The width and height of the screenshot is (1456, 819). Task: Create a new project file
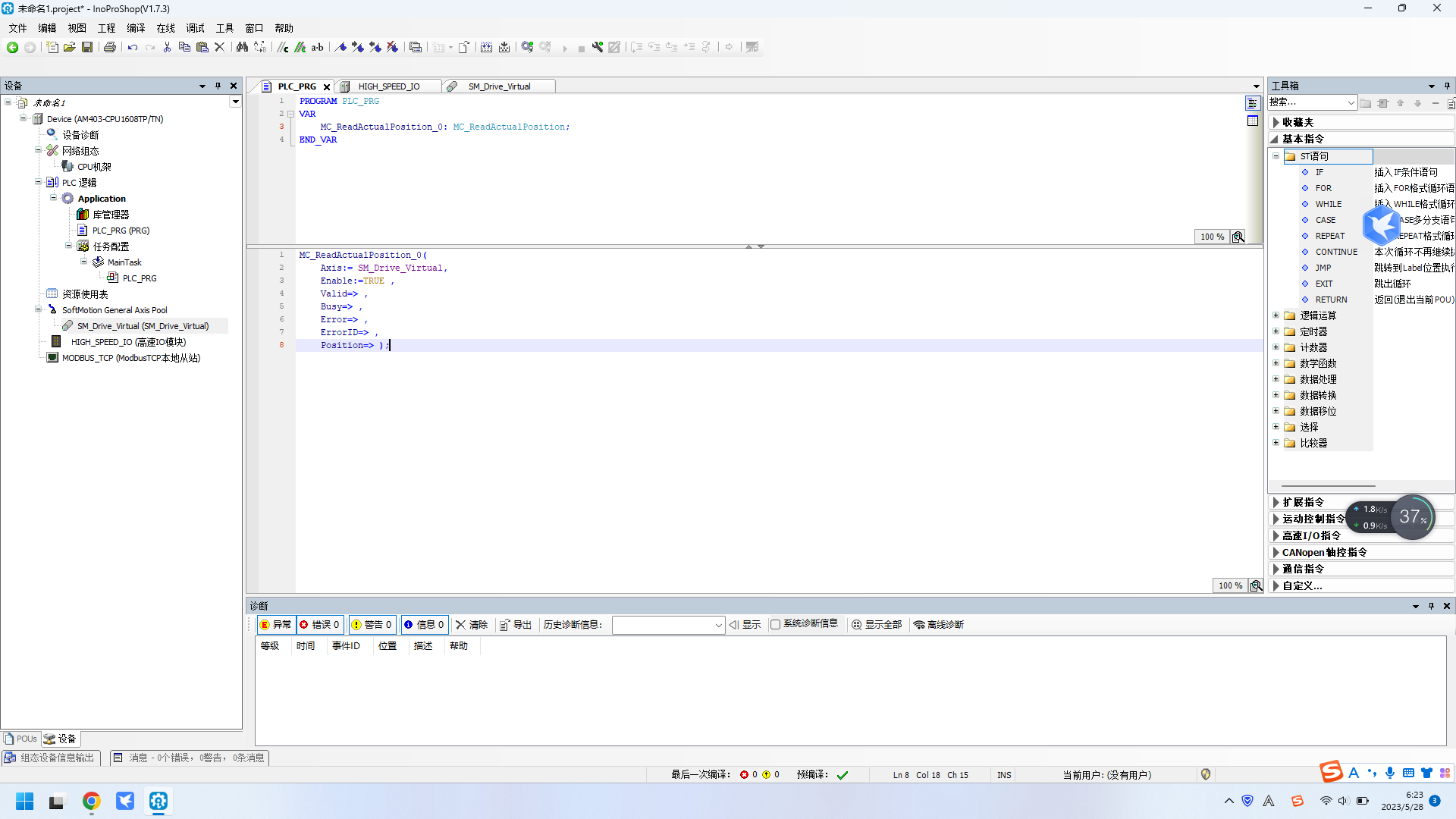(x=52, y=47)
